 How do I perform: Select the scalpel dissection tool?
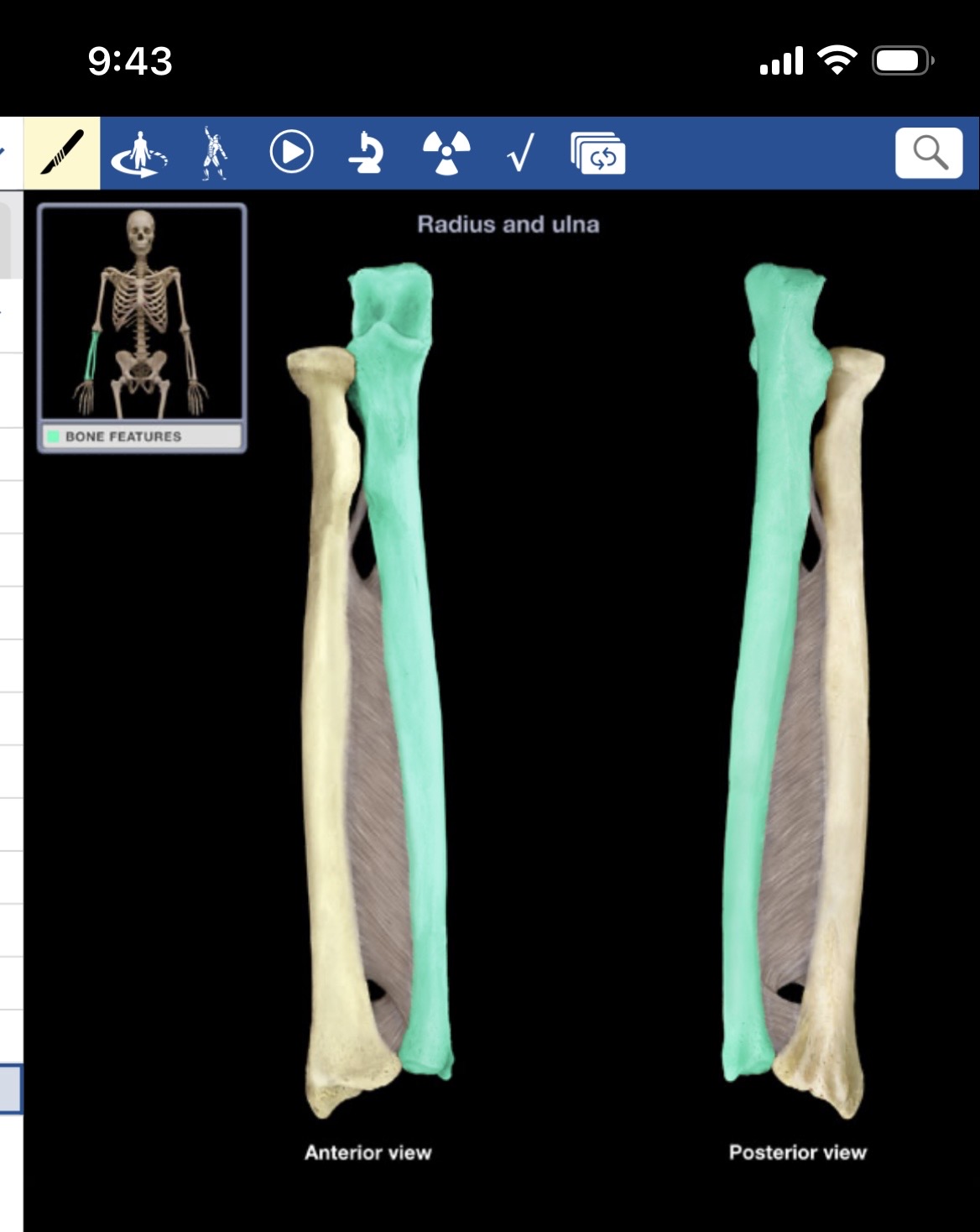tap(62, 153)
